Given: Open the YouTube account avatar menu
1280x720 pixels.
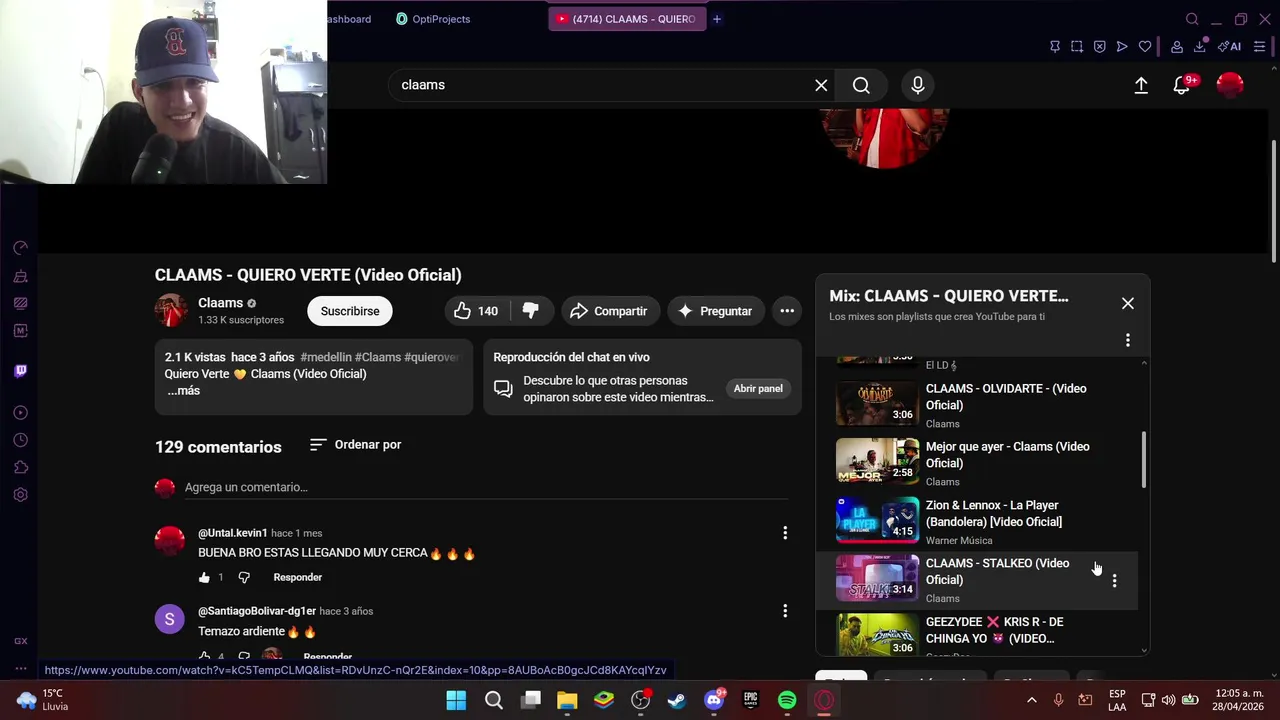Looking at the screenshot, I should tap(1230, 85).
